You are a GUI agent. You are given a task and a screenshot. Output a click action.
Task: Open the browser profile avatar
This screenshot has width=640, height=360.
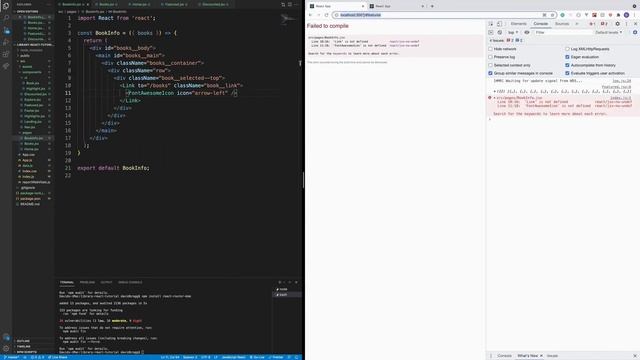point(626,15)
